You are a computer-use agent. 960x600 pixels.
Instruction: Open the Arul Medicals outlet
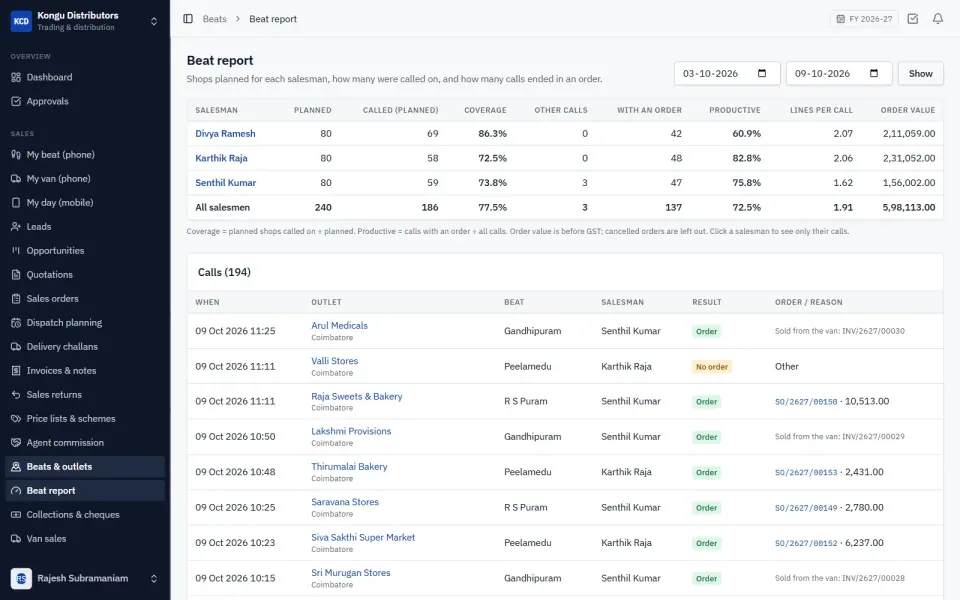pos(339,326)
